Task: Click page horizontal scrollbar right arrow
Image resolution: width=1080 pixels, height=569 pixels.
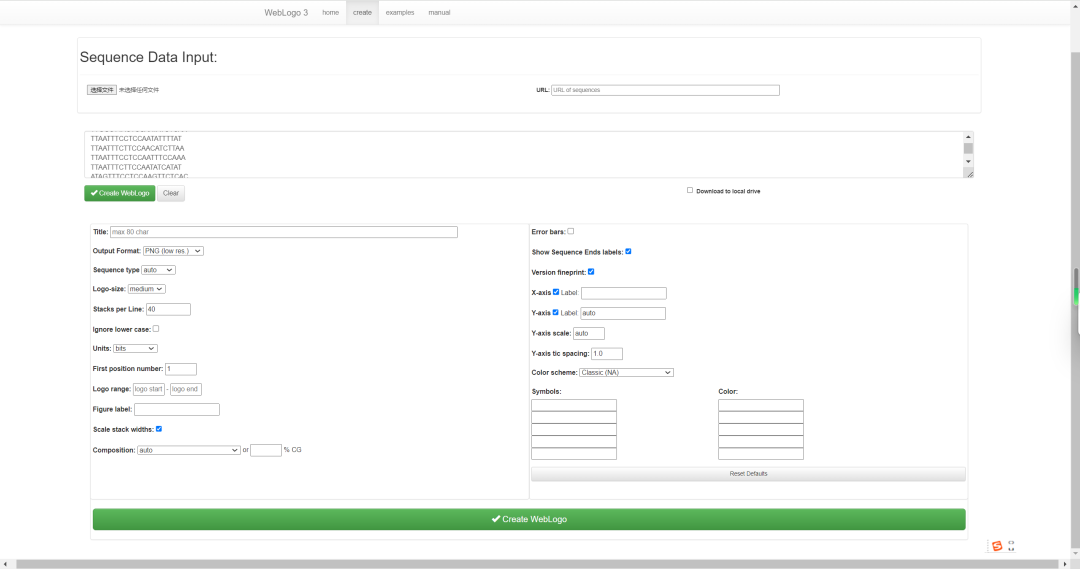Action: (1066, 564)
